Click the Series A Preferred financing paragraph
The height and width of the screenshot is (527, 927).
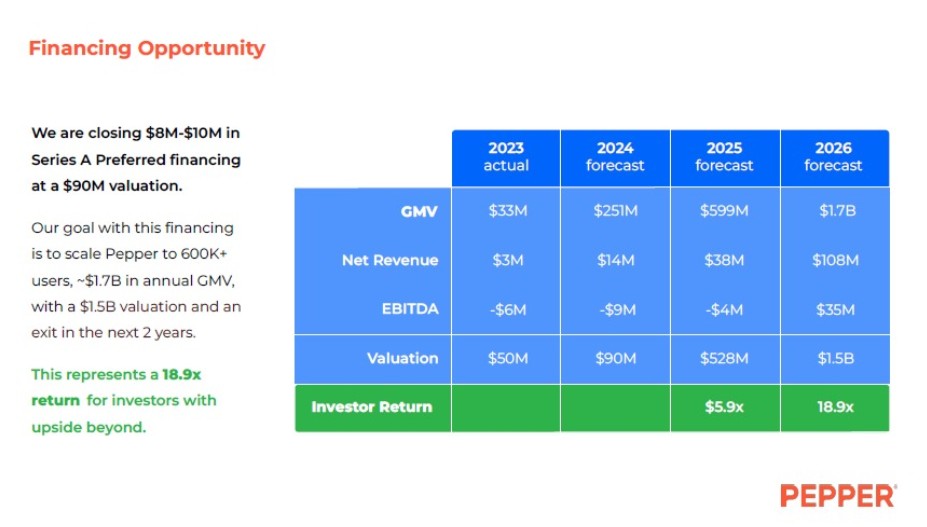[136, 159]
